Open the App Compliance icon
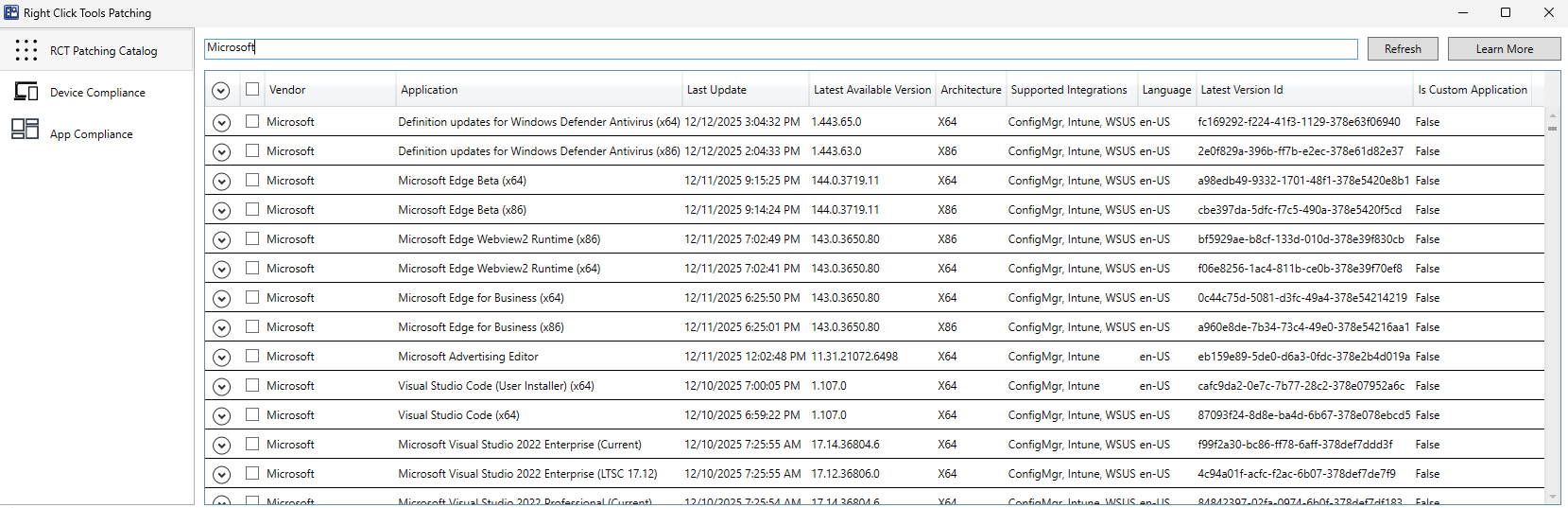This screenshot has width=1568, height=508. point(26,130)
